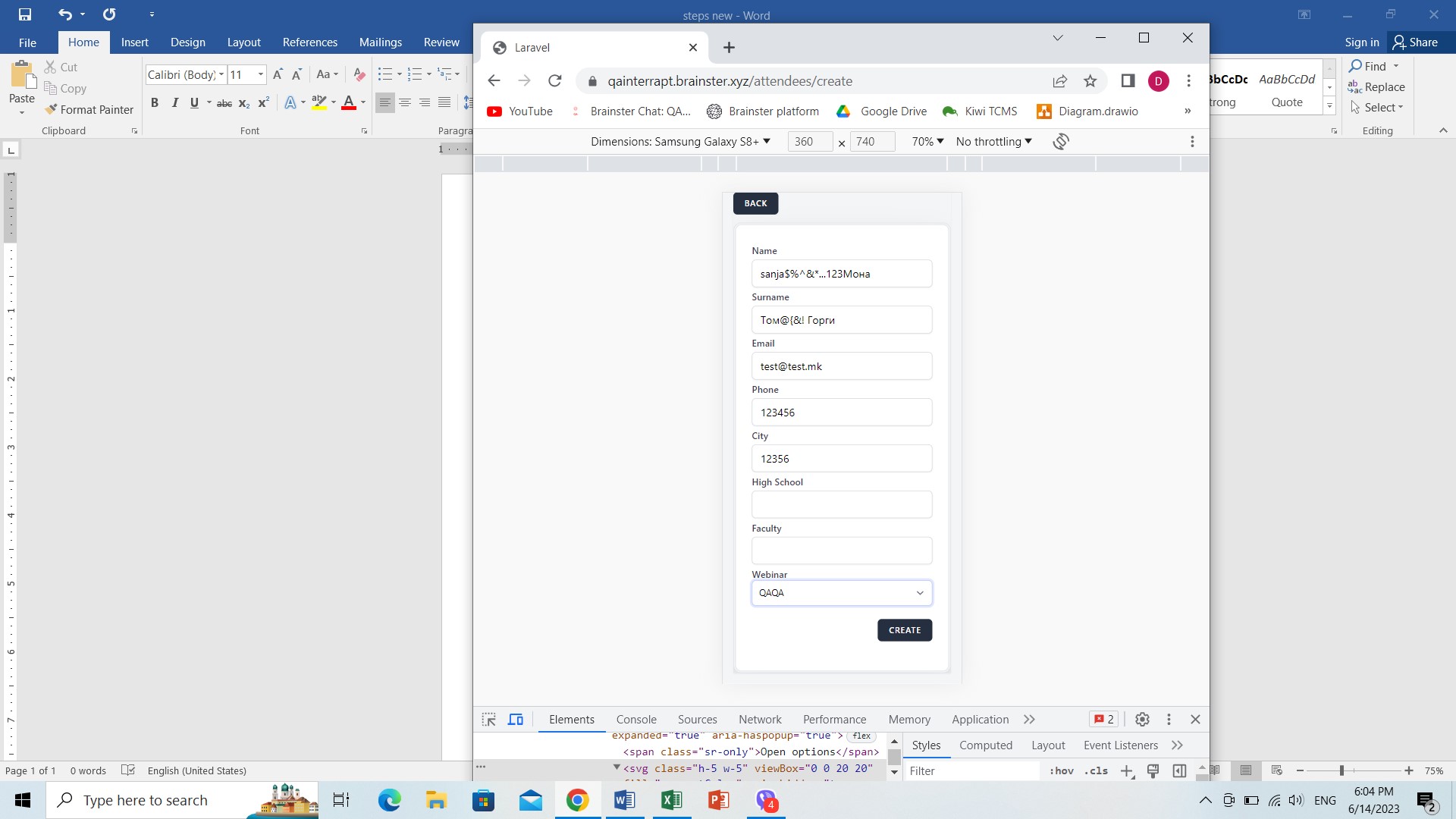Adjust the Word zoom slider
Screen dimensions: 1456x819
tap(1341, 770)
